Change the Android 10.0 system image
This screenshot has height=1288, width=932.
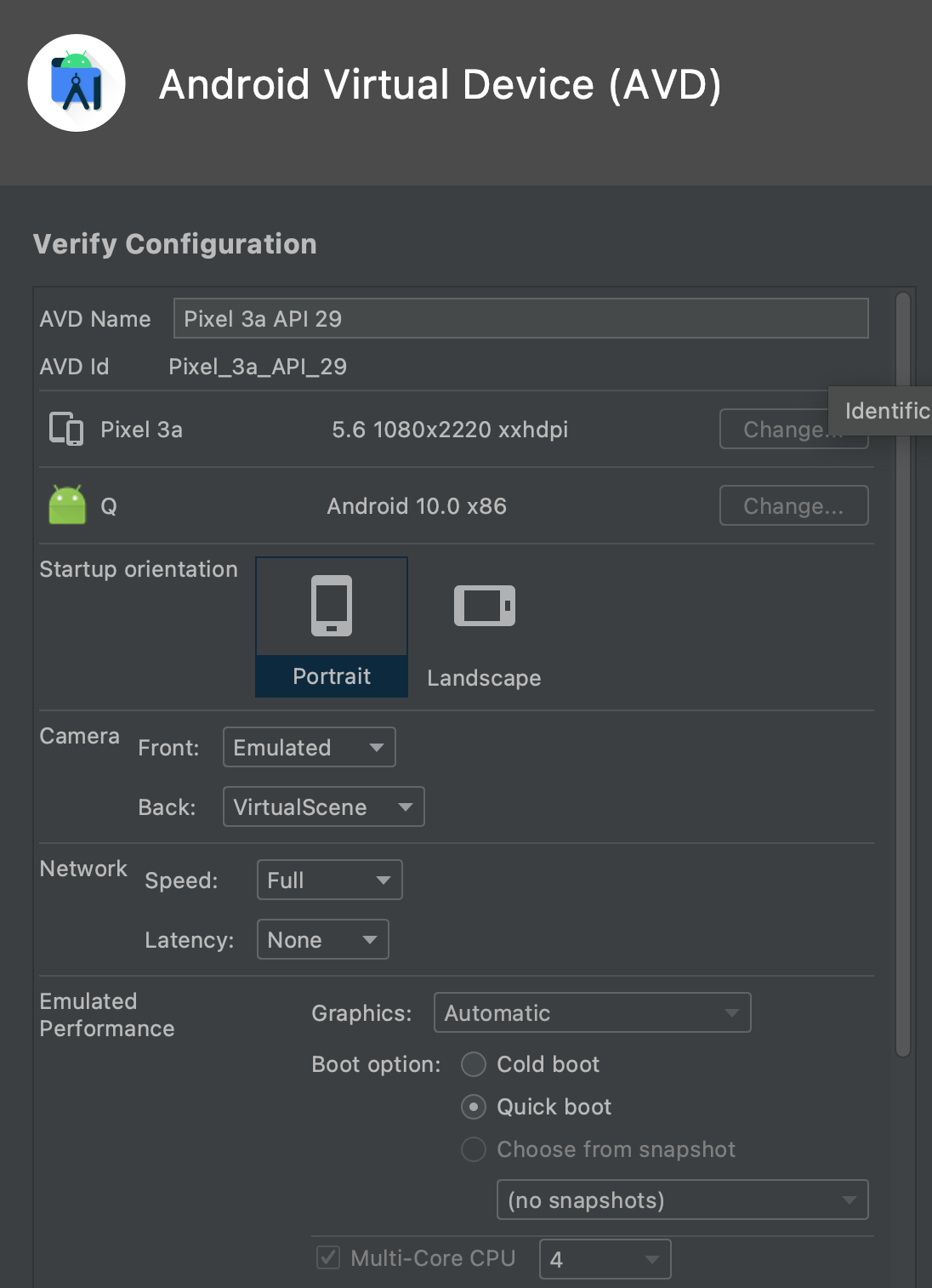pyautogui.click(x=793, y=506)
